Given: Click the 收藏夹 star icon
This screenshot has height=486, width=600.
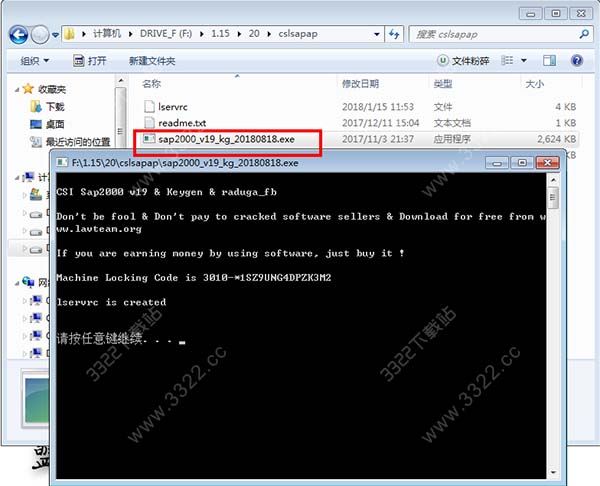Looking at the screenshot, I should pyautogui.click(x=28, y=89).
